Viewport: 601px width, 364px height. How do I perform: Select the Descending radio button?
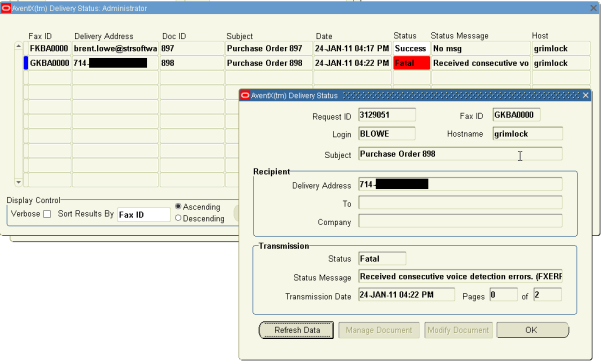(x=178, y=218)
